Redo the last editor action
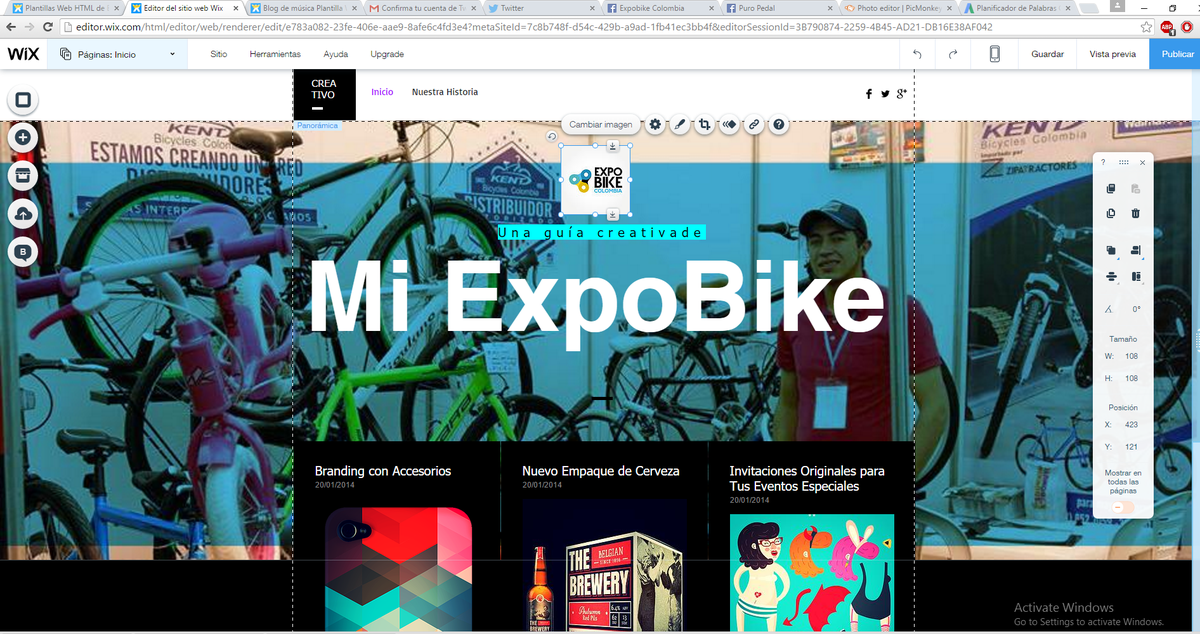Viewport: 1200px width, 634px height. pyautogui.click(x=953, y=54)
